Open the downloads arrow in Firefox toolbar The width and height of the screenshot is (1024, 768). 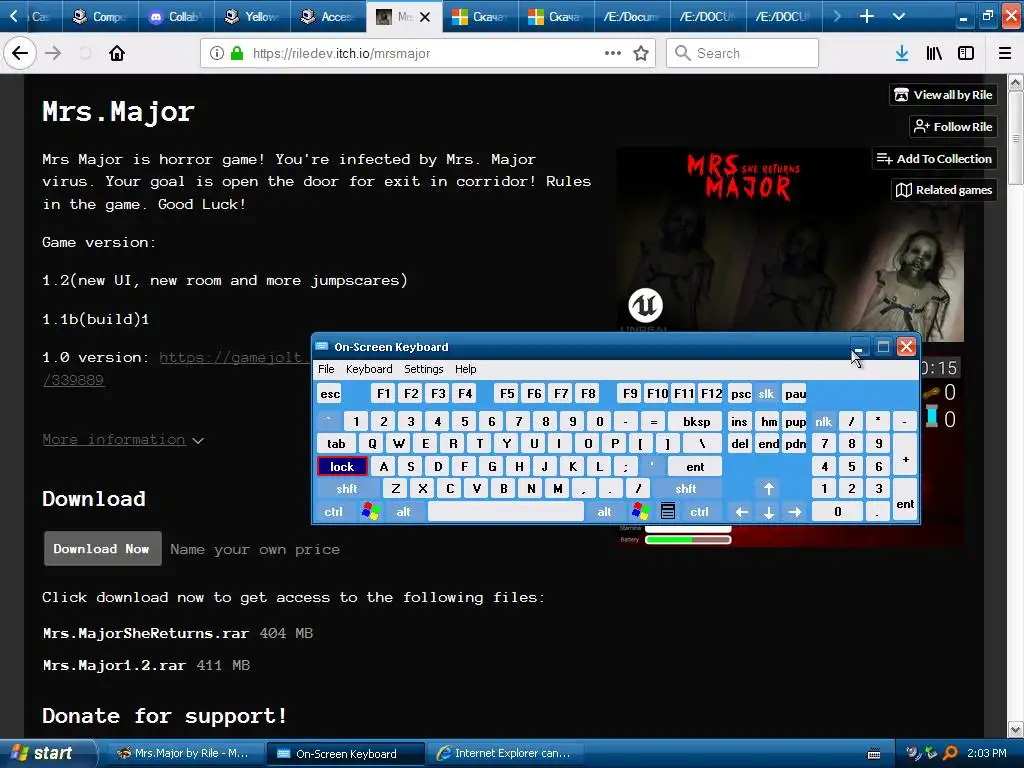(x=902, y=53)
